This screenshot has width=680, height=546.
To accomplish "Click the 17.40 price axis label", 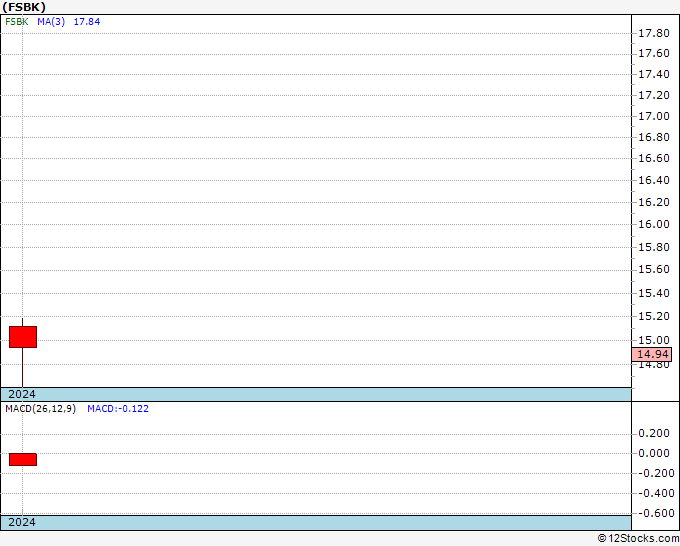I will click(654, 75).
